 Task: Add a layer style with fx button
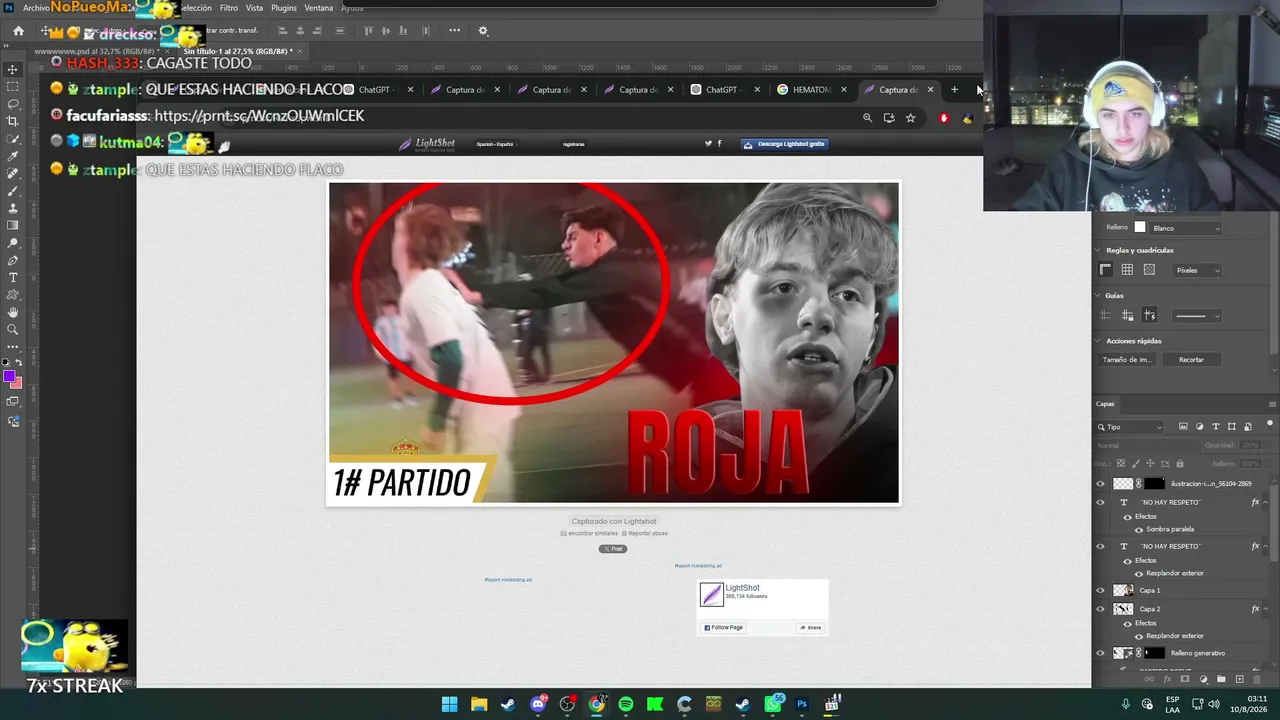[x=1167, y=679]
